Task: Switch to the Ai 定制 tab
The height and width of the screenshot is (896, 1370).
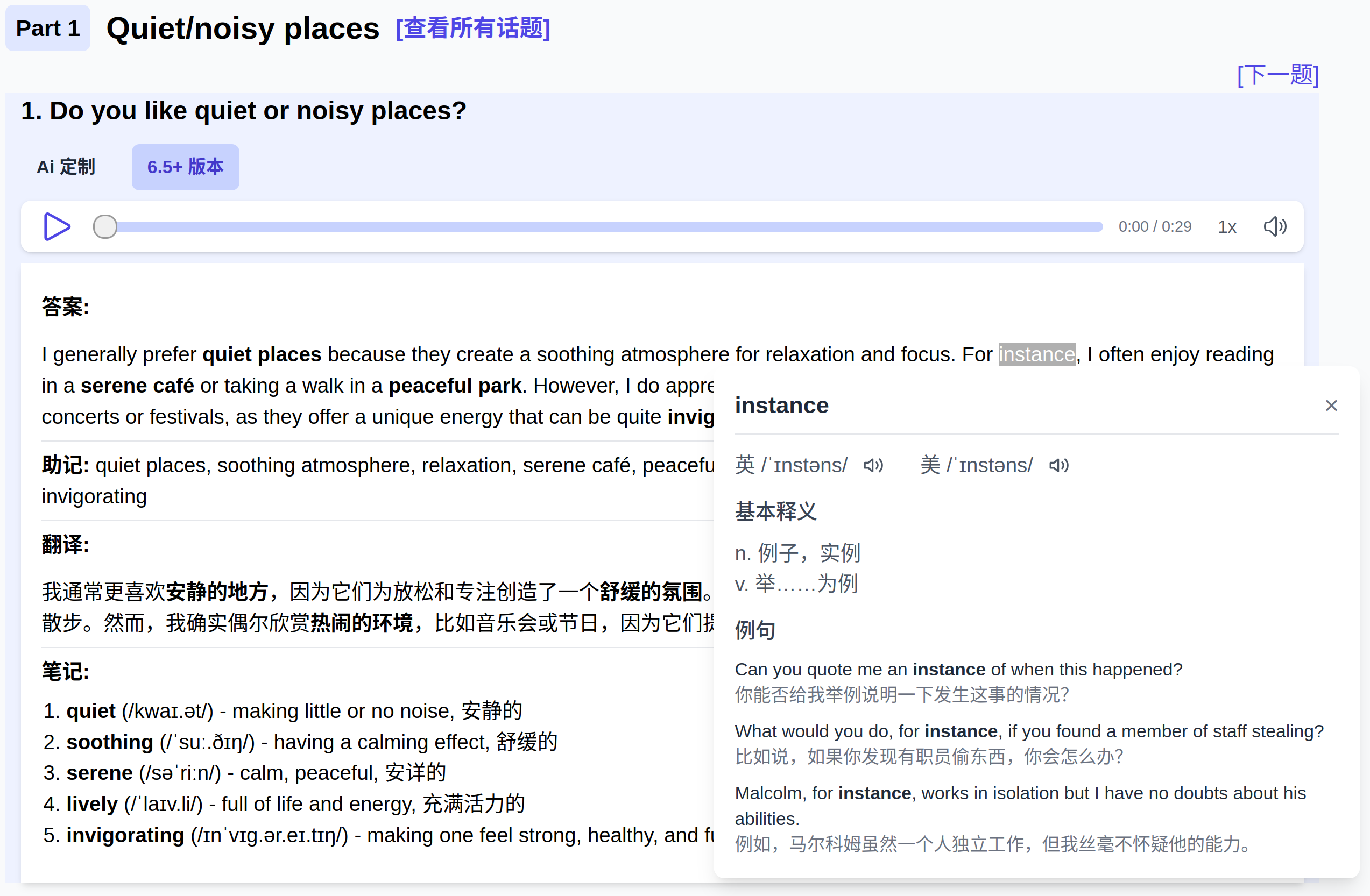Action: pyautogui.click(x=66, y=167)
